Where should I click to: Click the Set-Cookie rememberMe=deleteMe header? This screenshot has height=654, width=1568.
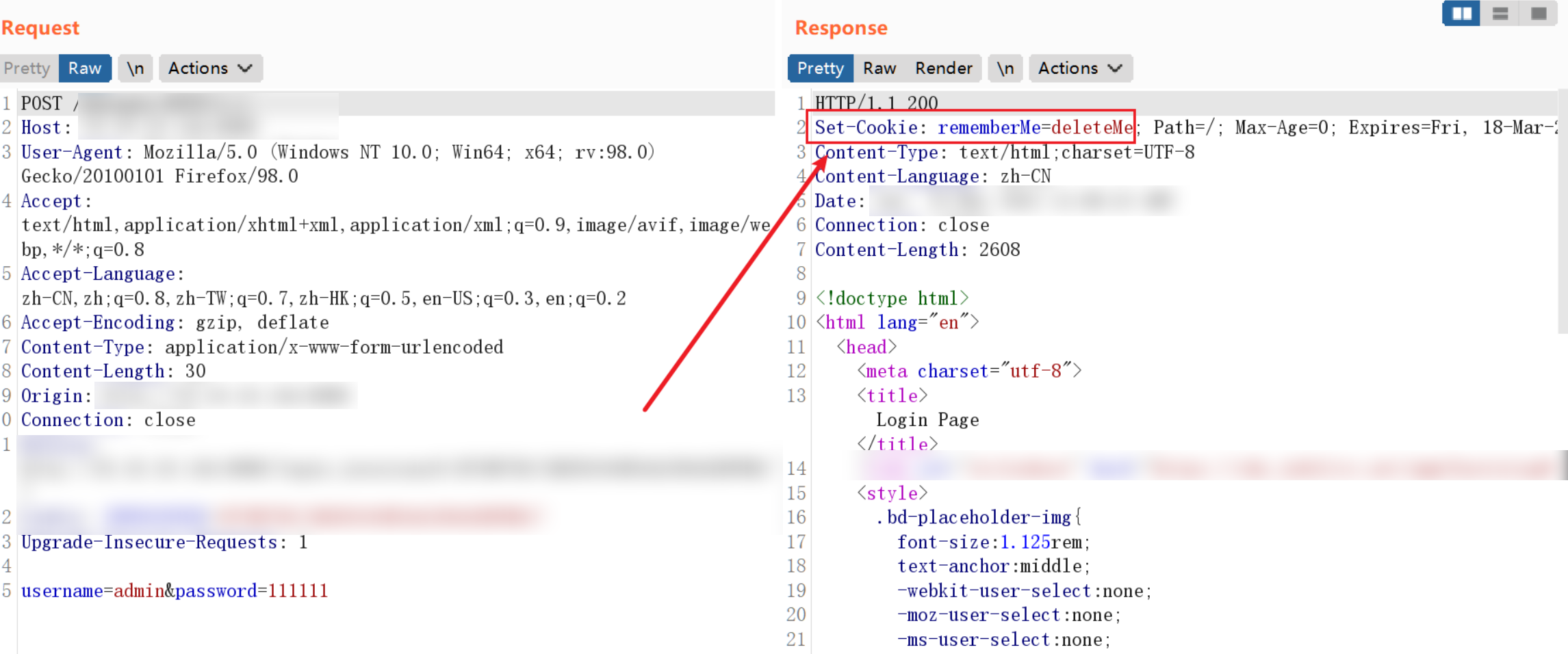coord(971,127)
